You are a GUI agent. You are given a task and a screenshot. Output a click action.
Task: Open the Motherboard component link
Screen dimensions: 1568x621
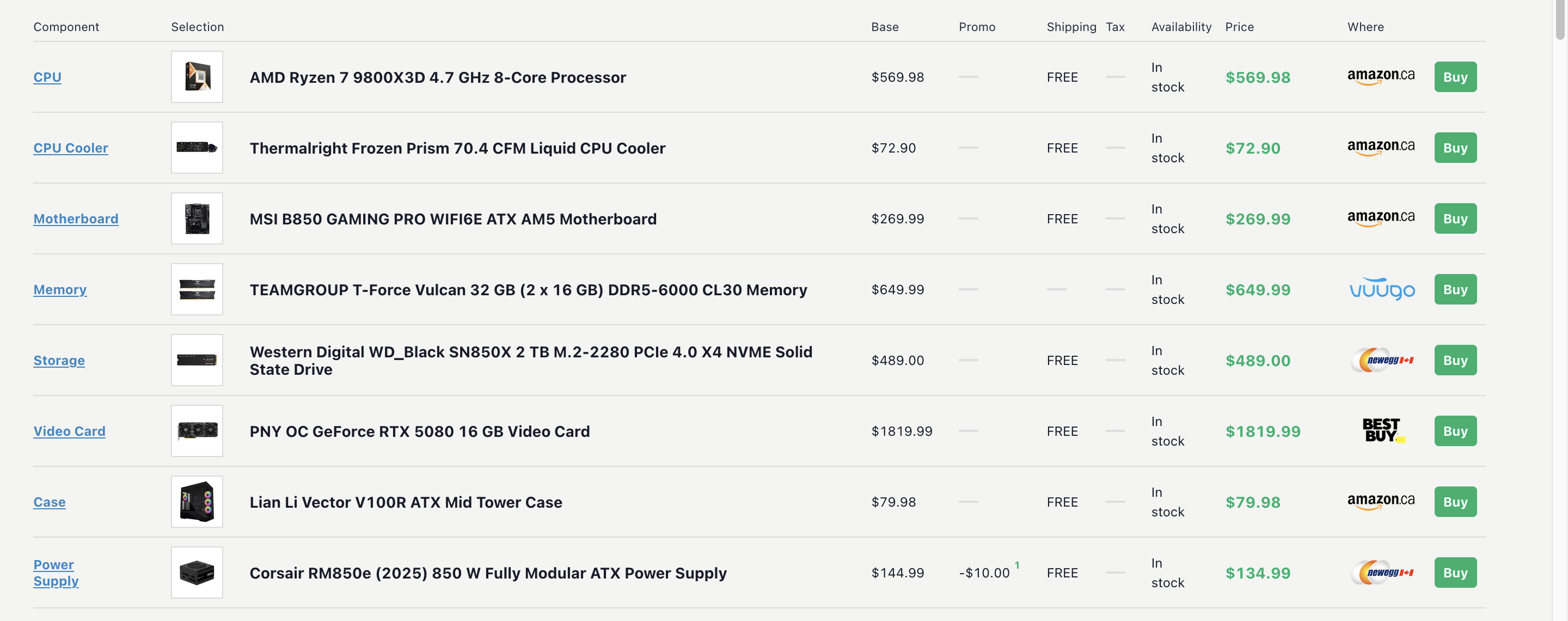tap(76, 218)
